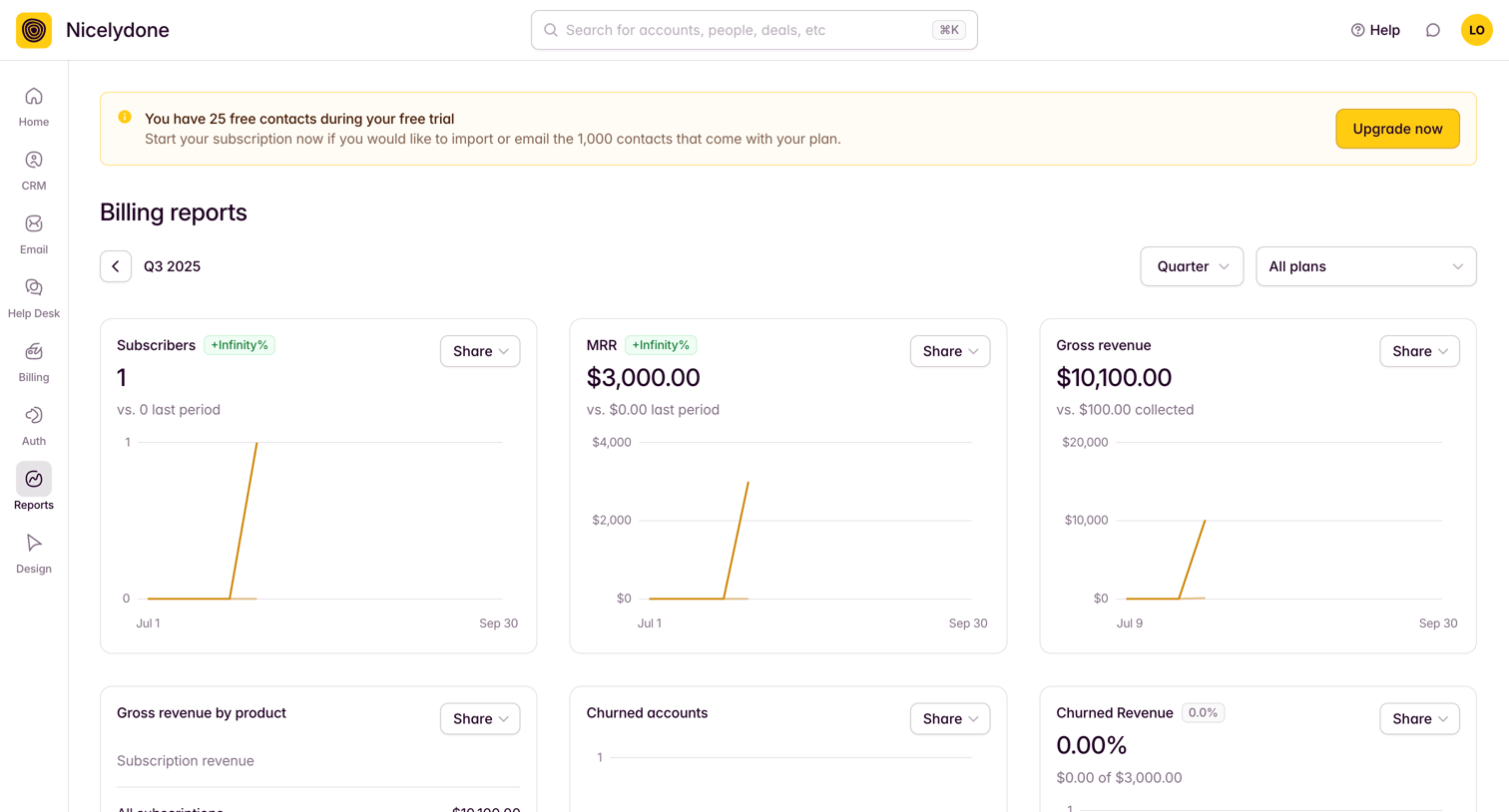Click the ⌘K shortcut badge in search
Screen dimensions: 1509x812
[948, 30]
